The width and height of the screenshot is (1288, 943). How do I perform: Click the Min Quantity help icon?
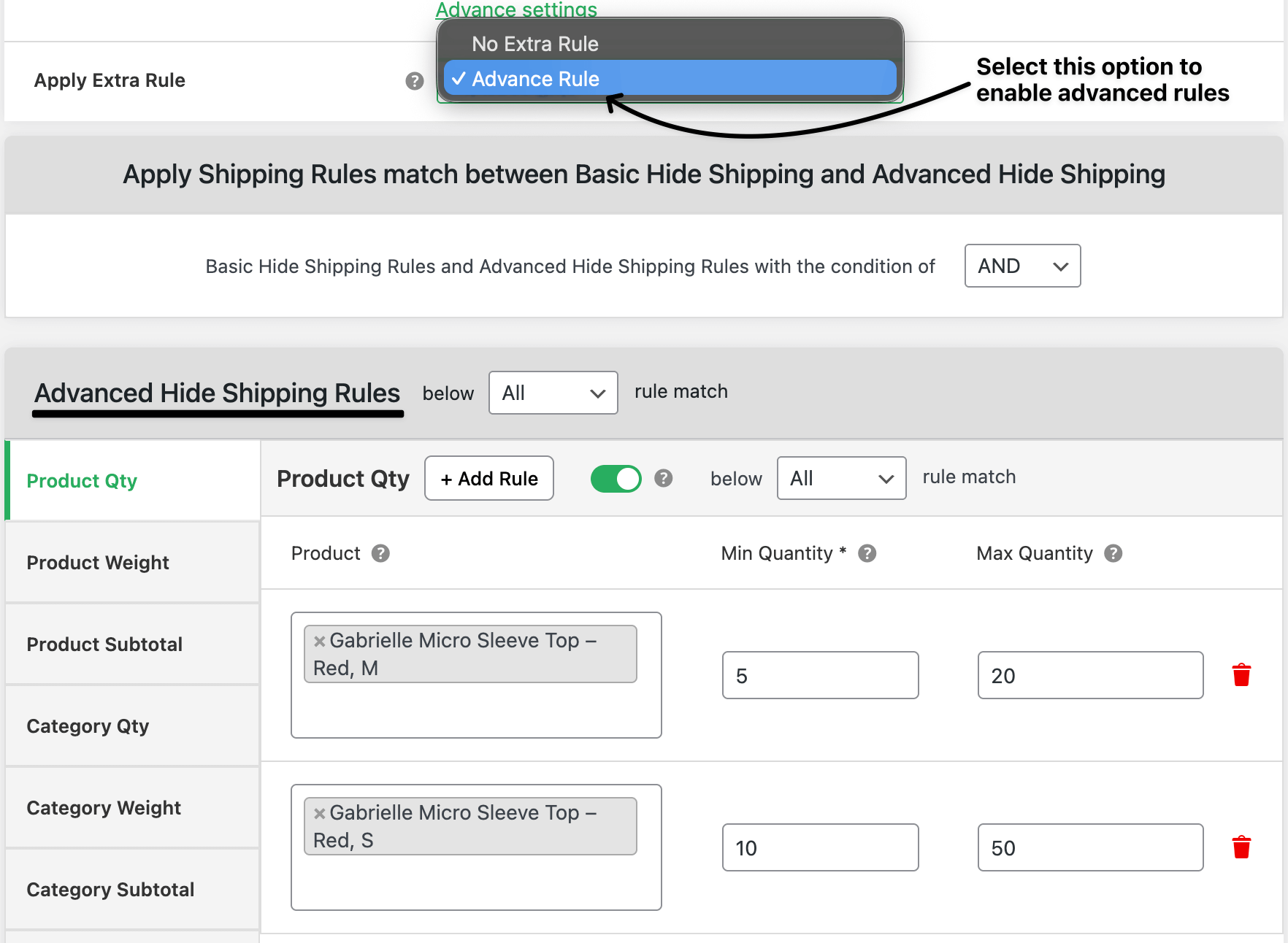click(x=867, y=553)
